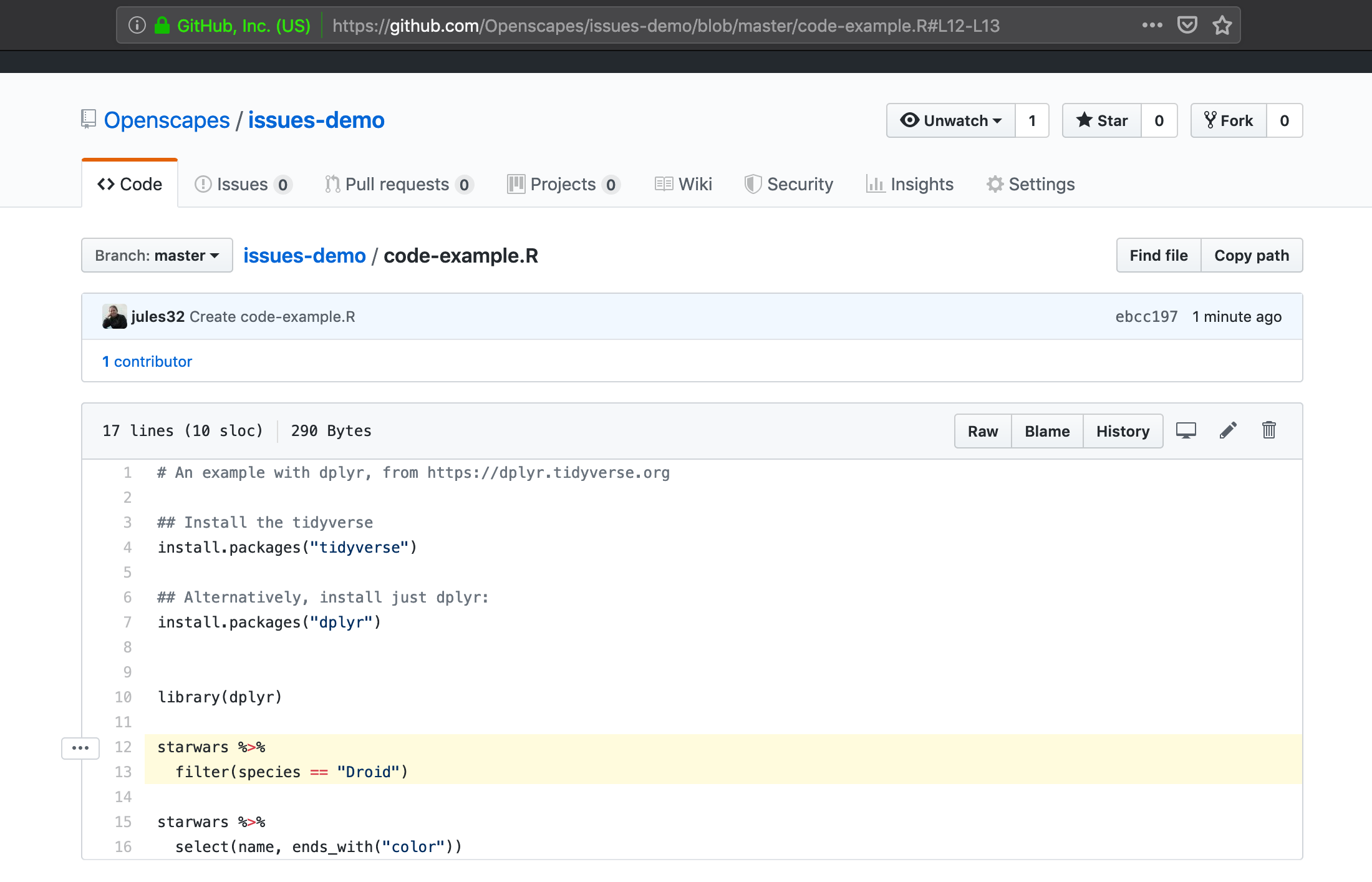Fork the repository
The width and height of the screenshot is (1372, 882).
[1229, 120]
